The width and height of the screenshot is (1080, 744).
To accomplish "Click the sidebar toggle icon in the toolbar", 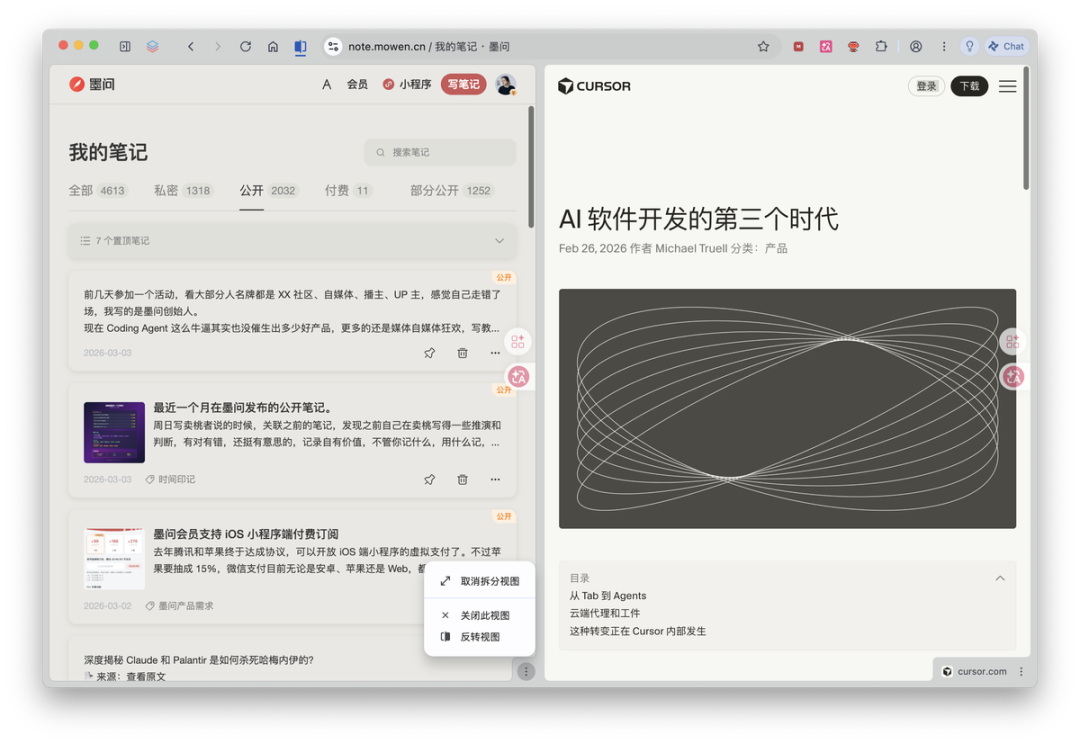I will 125,46.
